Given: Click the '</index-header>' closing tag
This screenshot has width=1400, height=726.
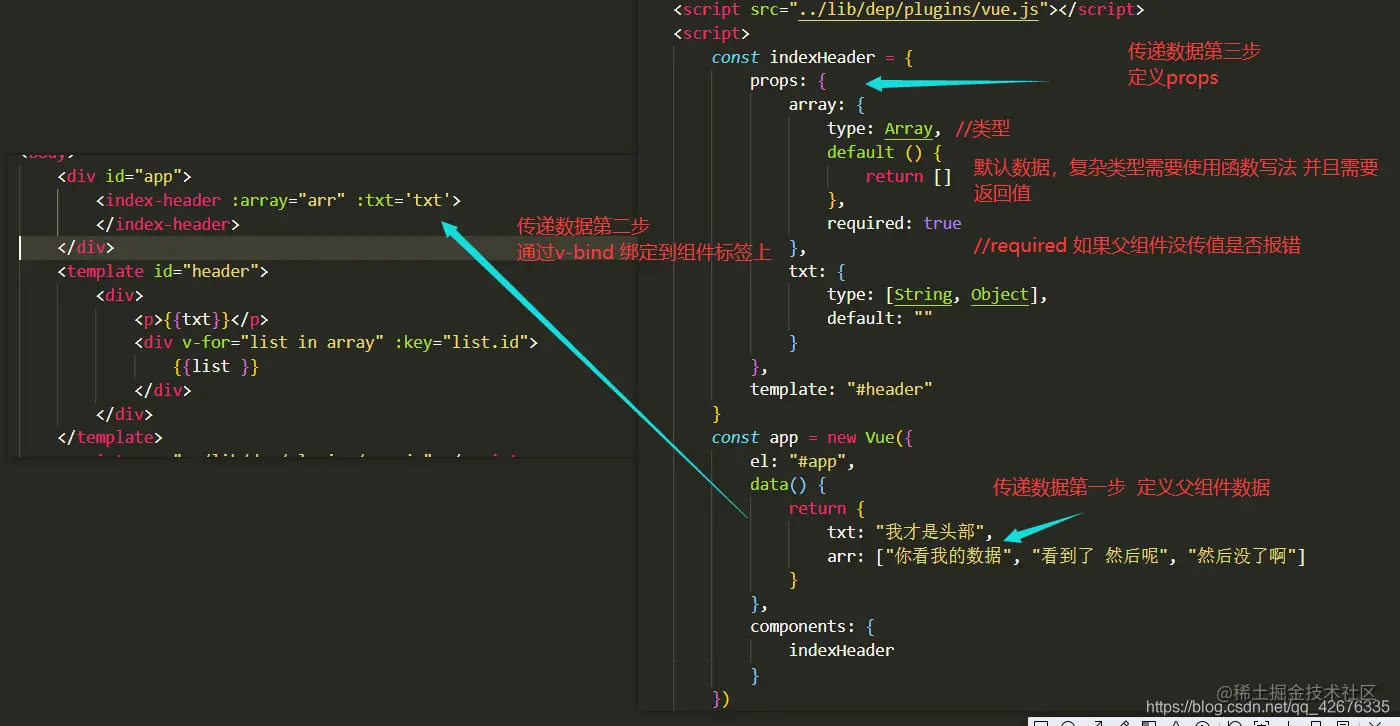Looking at the screenshot, I should [168, 224].
